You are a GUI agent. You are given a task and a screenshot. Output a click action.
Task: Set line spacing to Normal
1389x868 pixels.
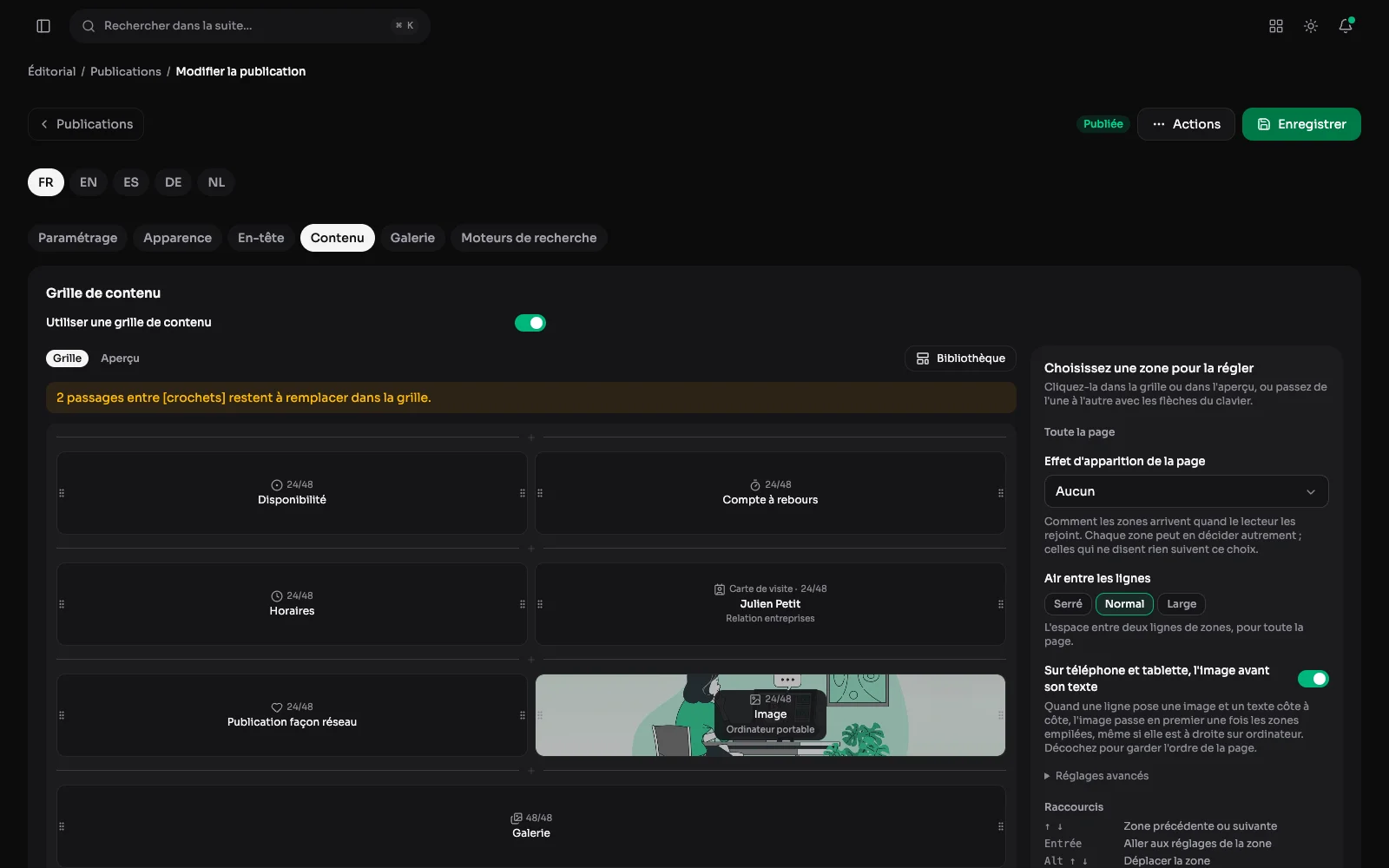1124,604
